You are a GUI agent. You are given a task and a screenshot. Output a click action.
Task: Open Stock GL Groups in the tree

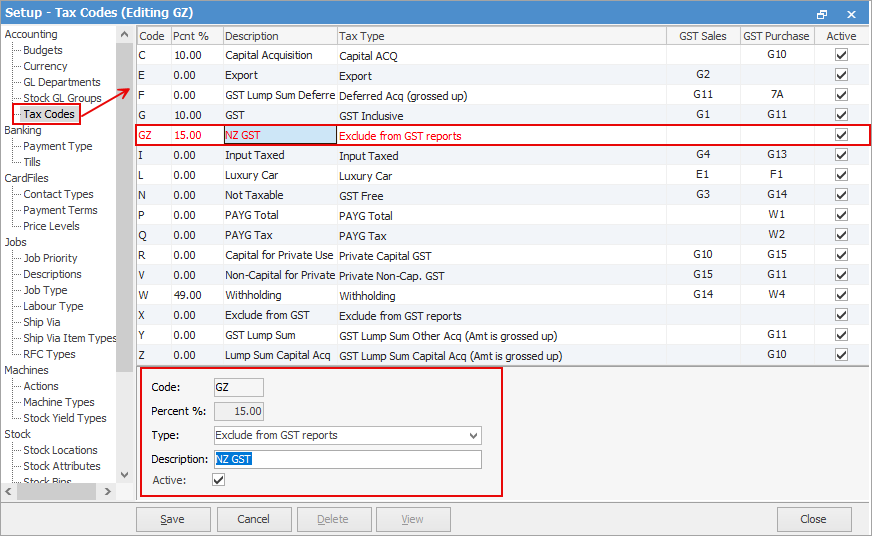[x=62, y=98]
